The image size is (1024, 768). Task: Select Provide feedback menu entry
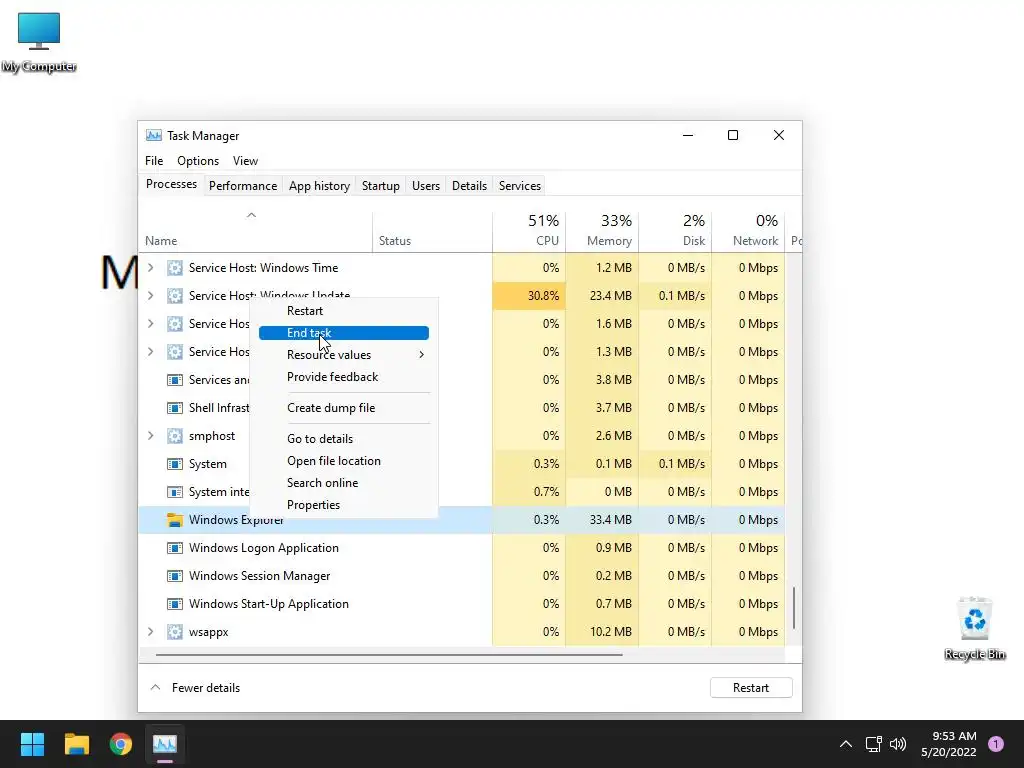pyautogui.click(x=344, y=377)
